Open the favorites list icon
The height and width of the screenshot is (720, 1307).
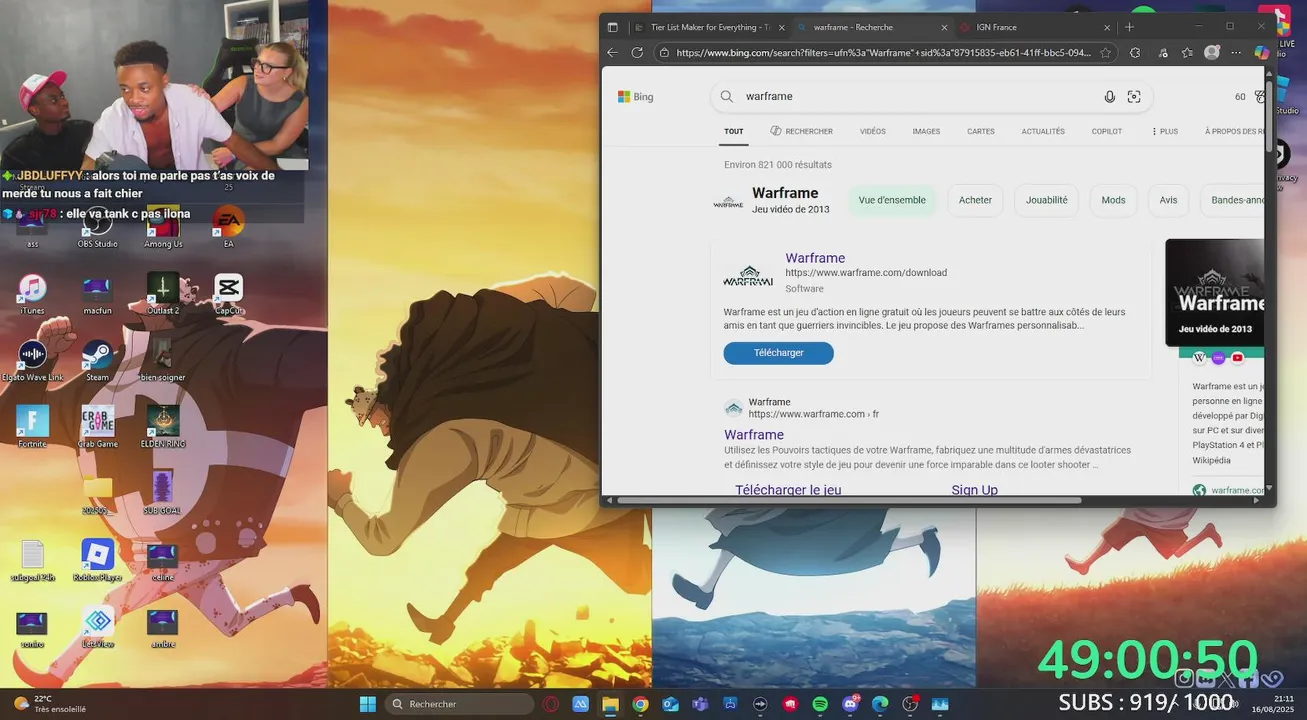pos(1187,53)
